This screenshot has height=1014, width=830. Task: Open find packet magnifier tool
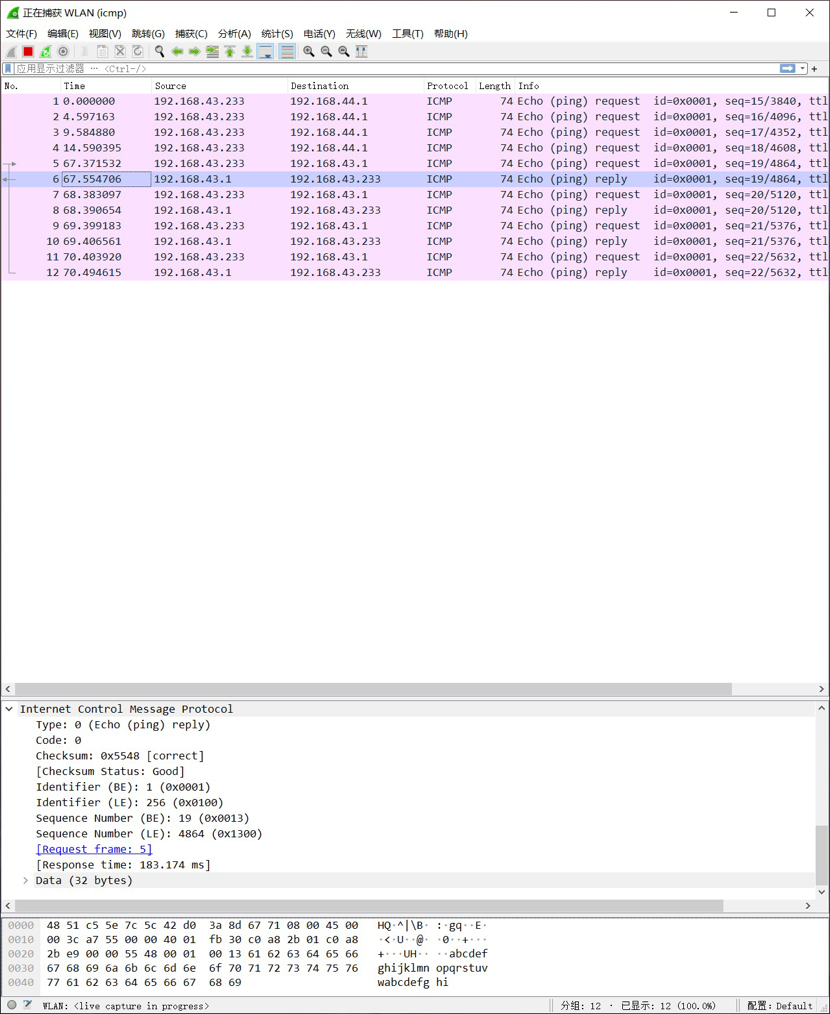159,52
